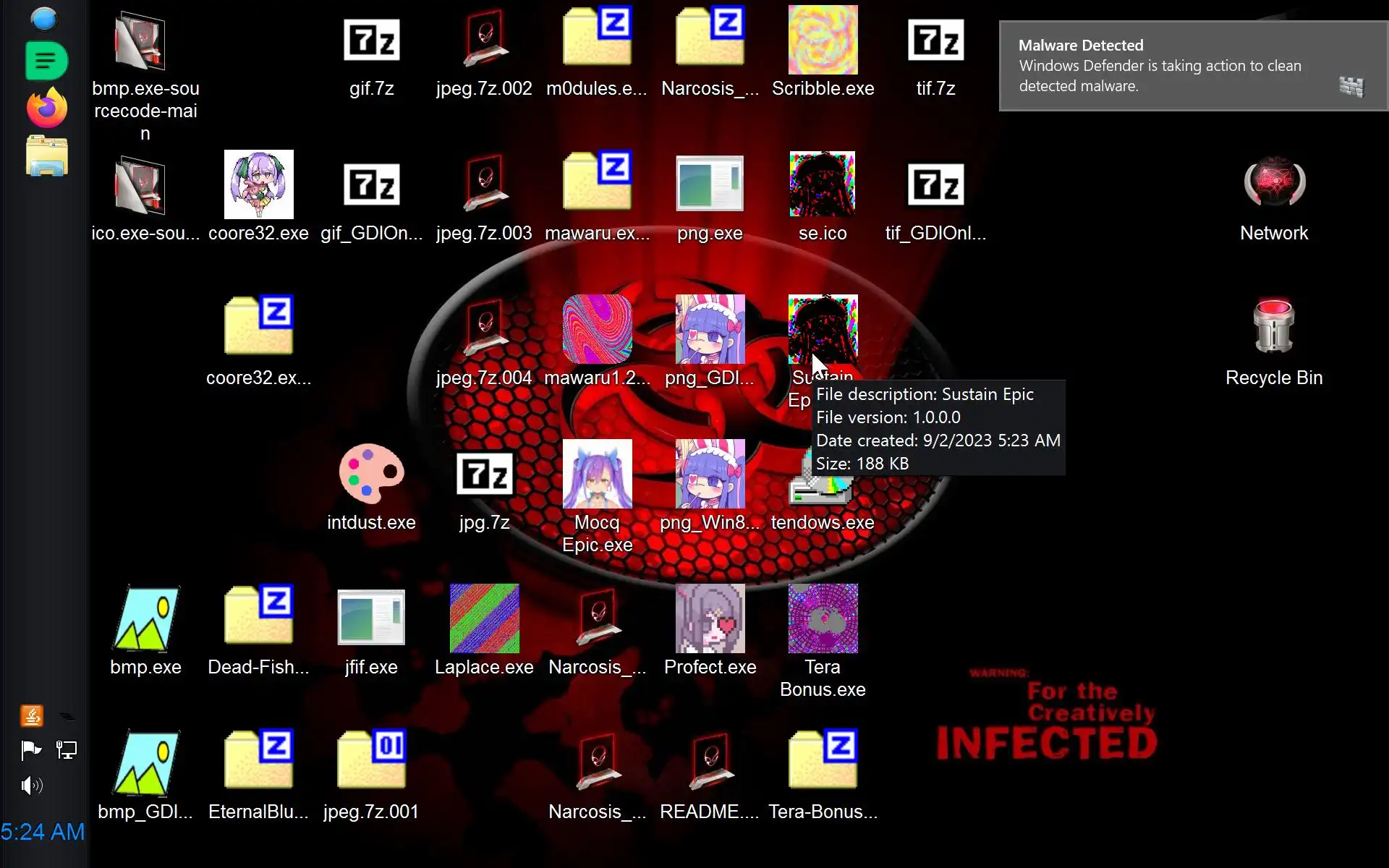Select the jpg.7z archive file
The width and height of the screenshot is (1389, 868).
pyautogui.click(x=484, y=474)
